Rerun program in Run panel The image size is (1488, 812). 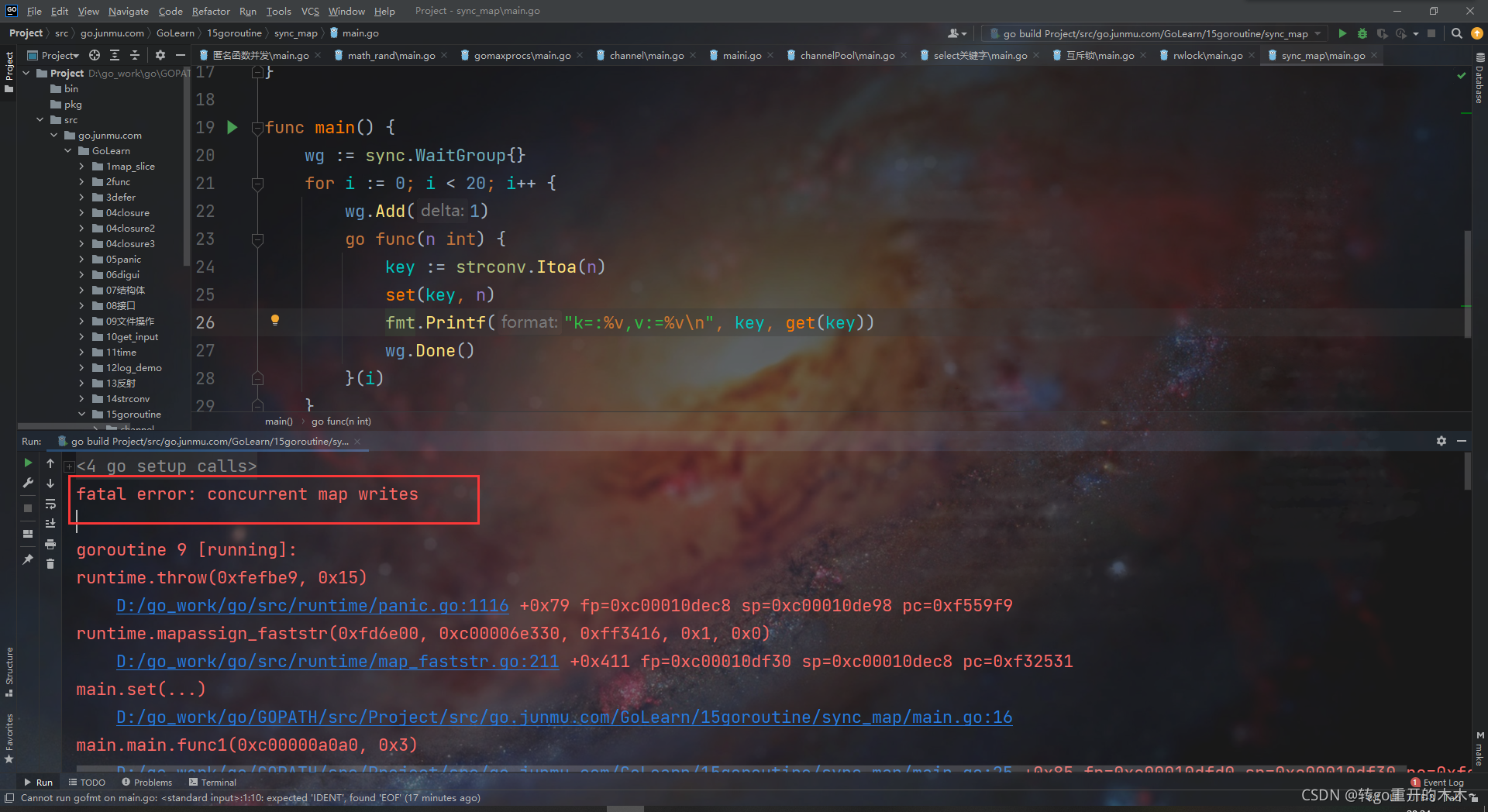click(28, 463)
